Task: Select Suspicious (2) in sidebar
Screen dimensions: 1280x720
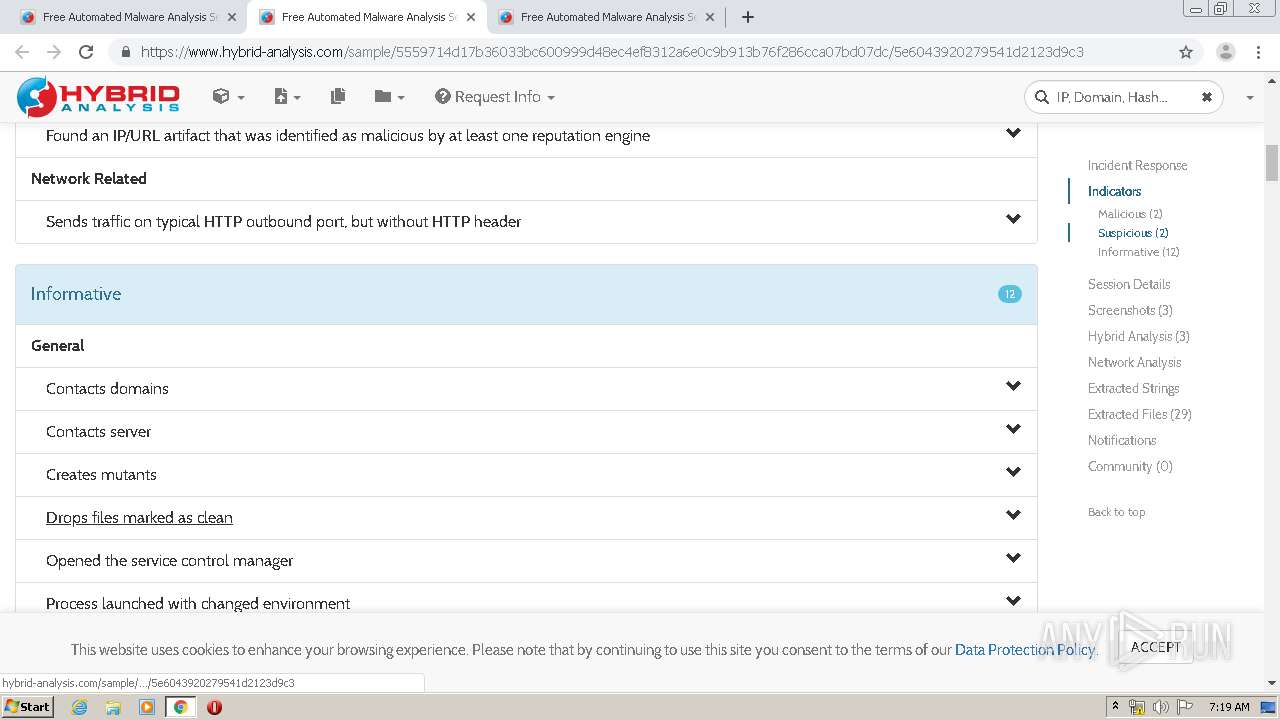Action: 1133,233
